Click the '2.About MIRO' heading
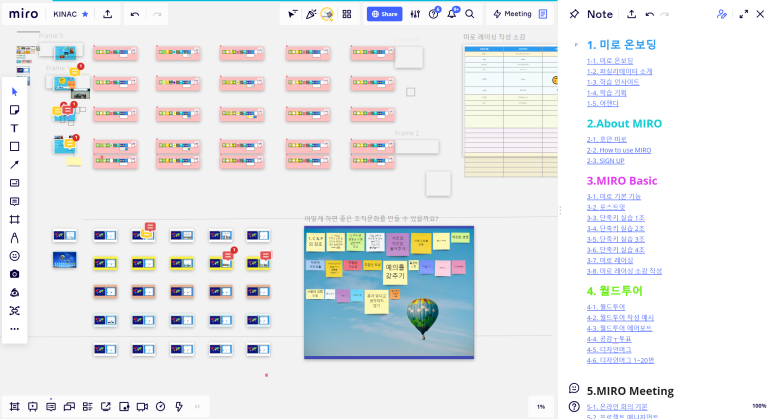 [624, 123]
